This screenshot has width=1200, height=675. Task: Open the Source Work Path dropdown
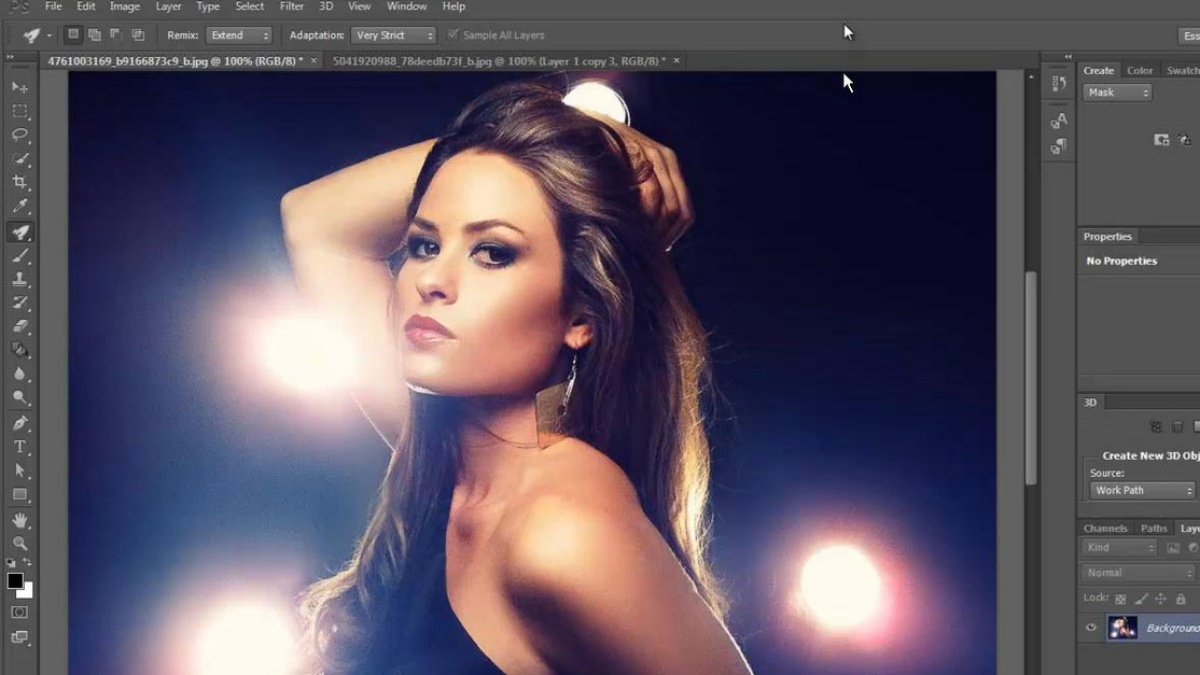pos(1142,490)
